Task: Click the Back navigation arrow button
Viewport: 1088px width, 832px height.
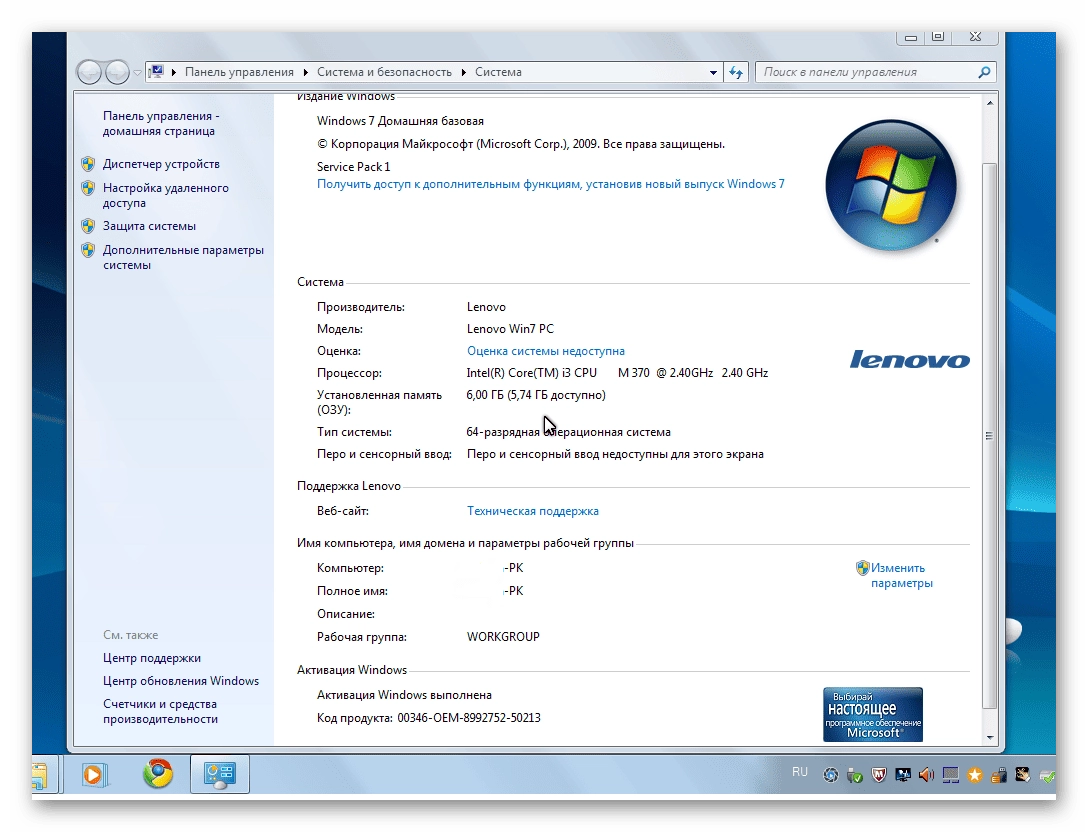Action: pyautogui.click(x=89, y=72)
